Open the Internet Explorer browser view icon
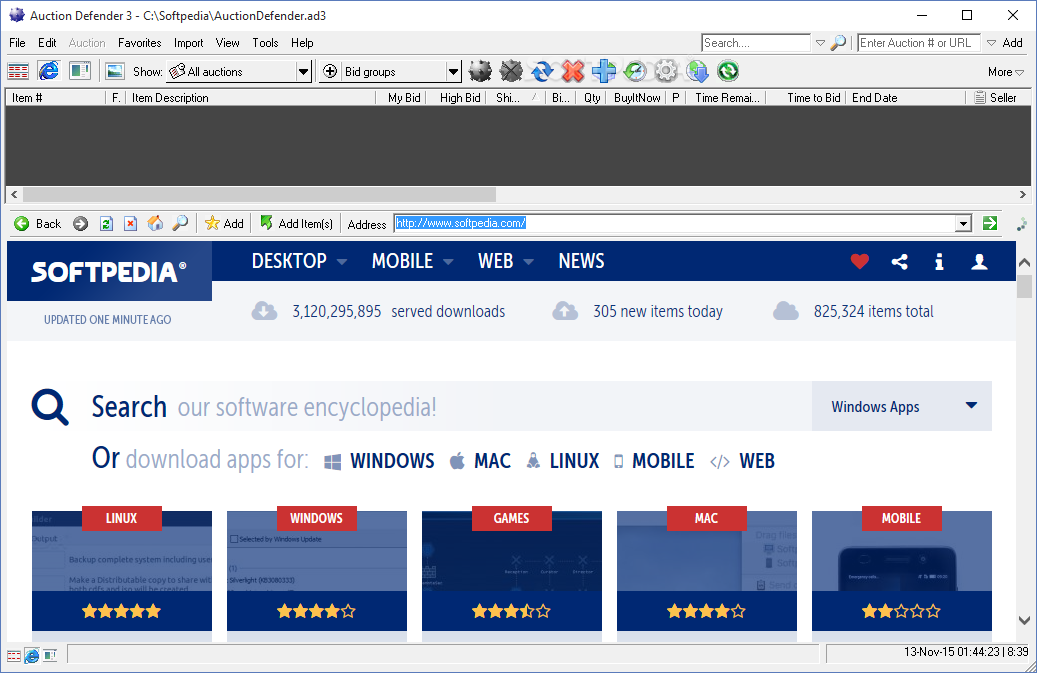Viewport: 1037px width, 673px height. click(x=48, y=71)
